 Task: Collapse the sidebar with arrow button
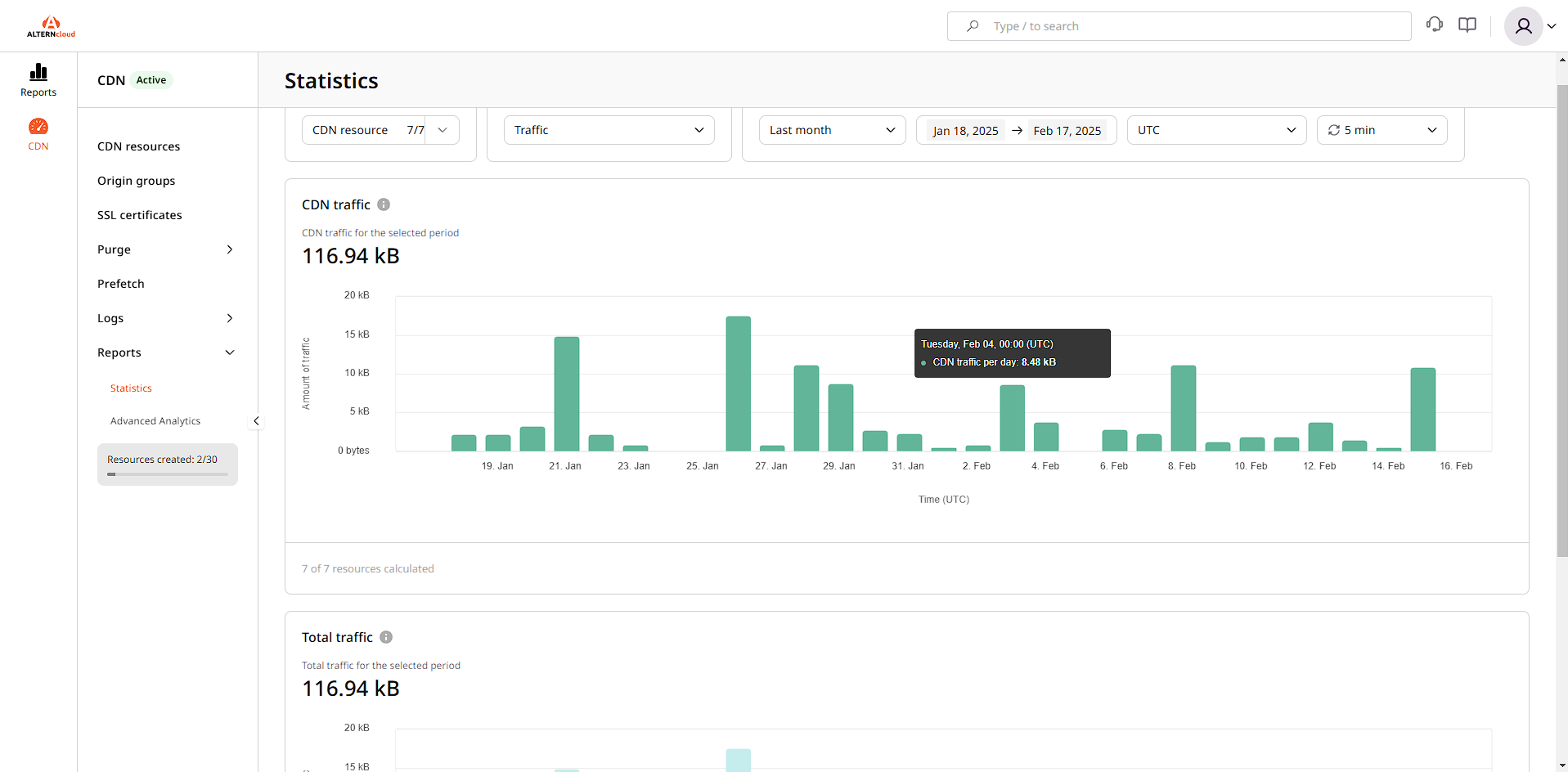pos(256,421)
